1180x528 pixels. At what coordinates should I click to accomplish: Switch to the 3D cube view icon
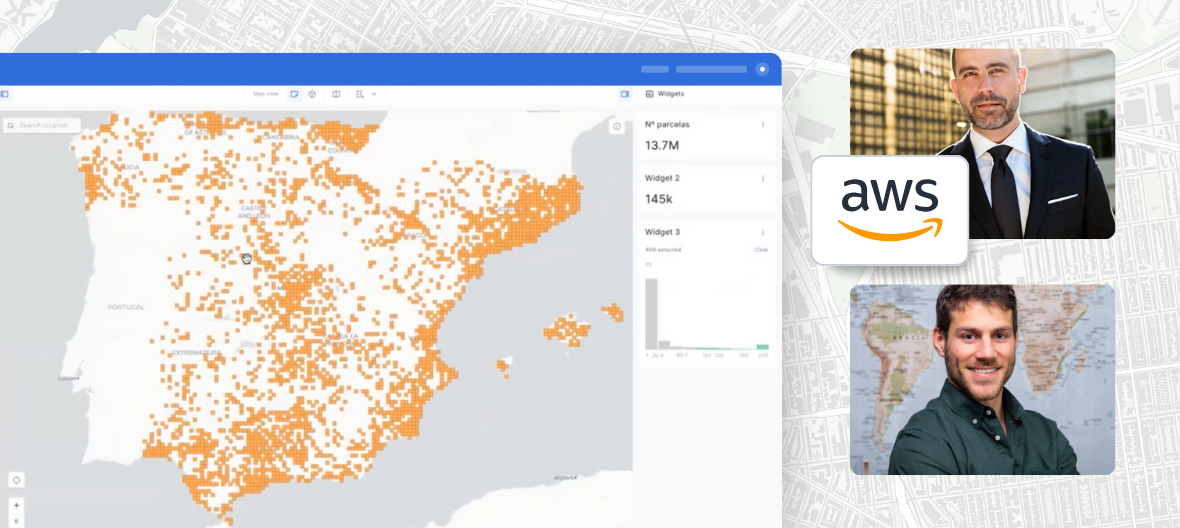(x=312, y=94)
